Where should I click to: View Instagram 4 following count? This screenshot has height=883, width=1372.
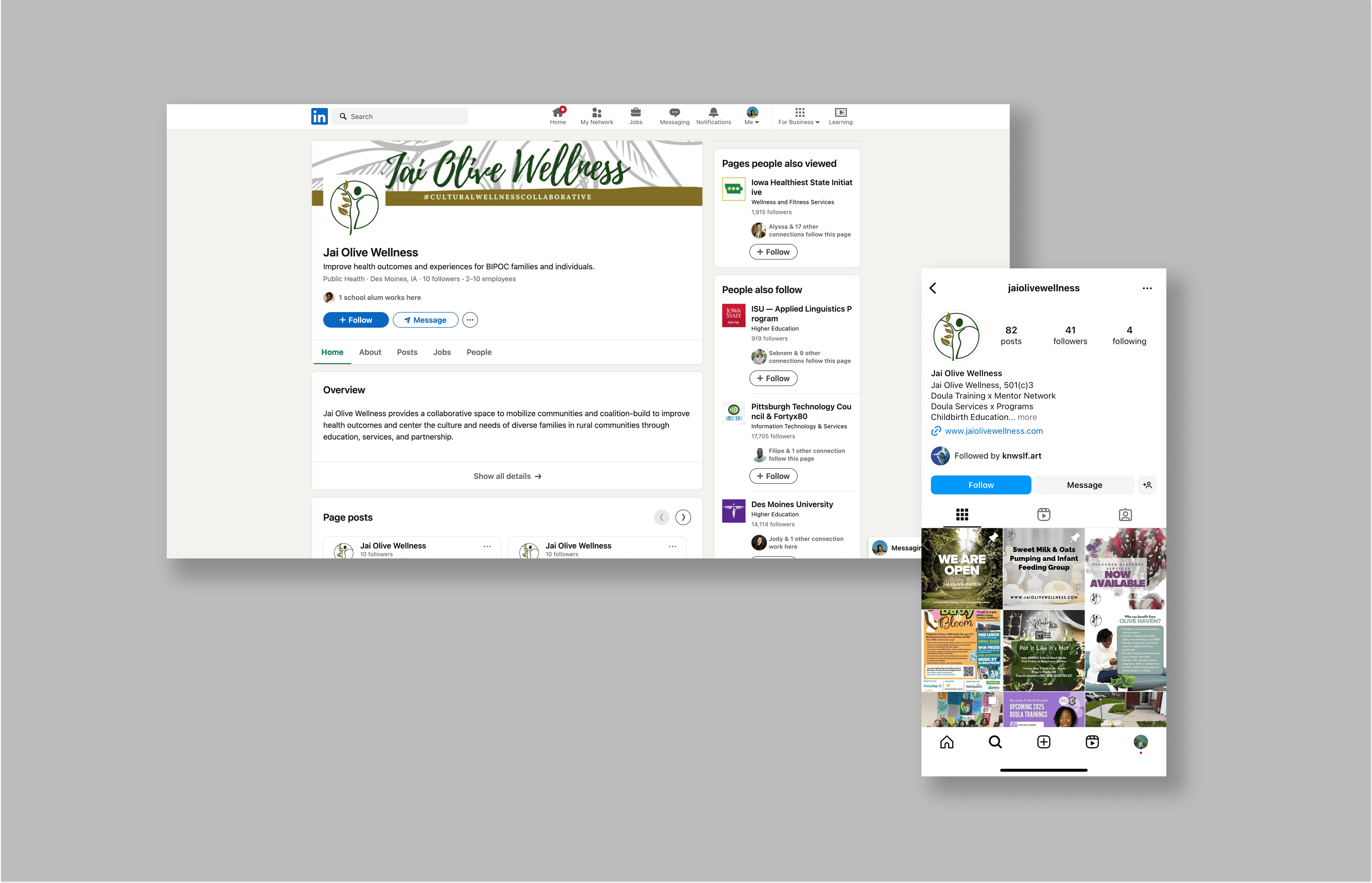point(1129,336)
